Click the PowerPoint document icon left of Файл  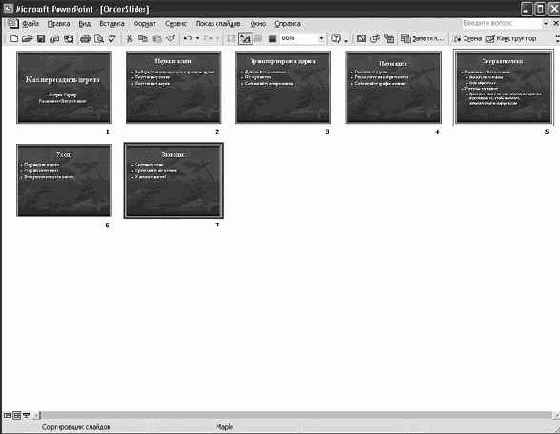[x=13, y=24]
